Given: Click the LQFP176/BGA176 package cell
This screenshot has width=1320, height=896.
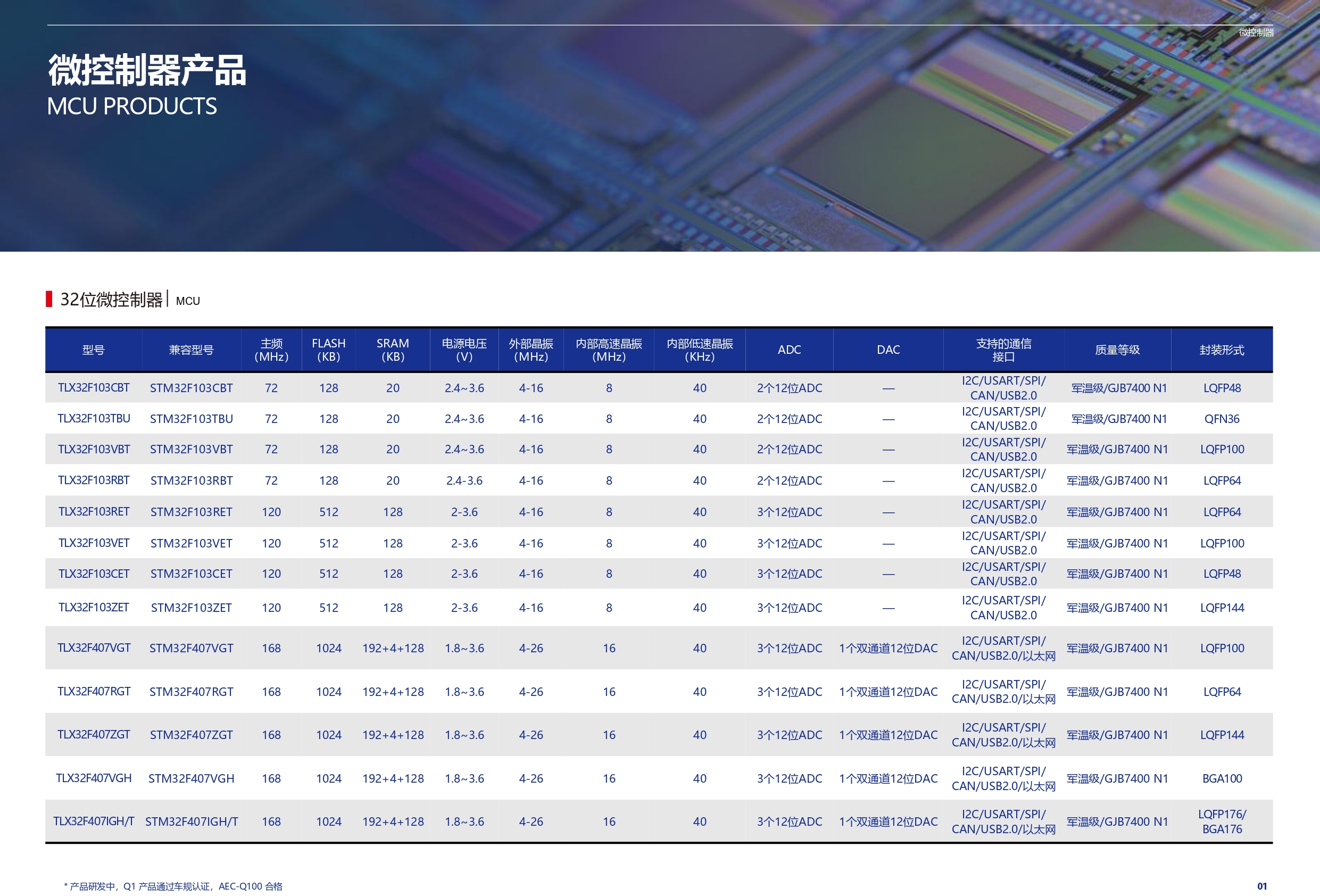Looking at the screenshot, I should [x=1221, y=821].
